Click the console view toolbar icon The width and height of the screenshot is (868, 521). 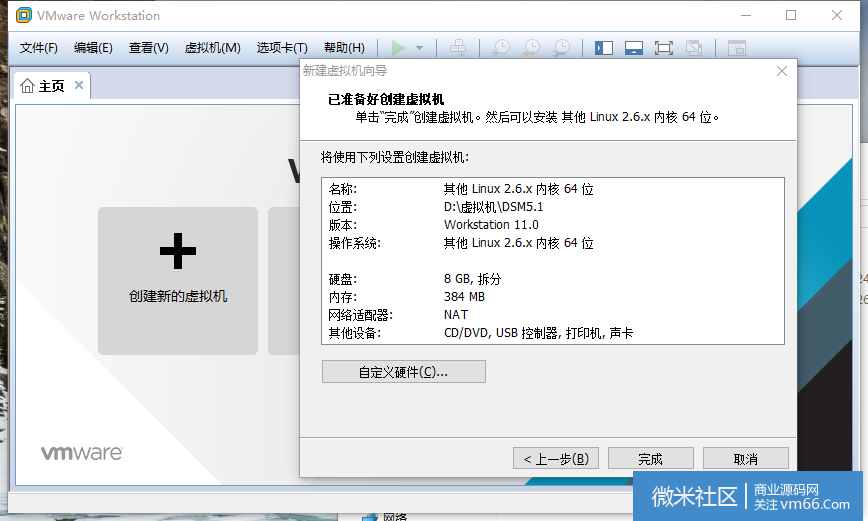coord(737,48)
